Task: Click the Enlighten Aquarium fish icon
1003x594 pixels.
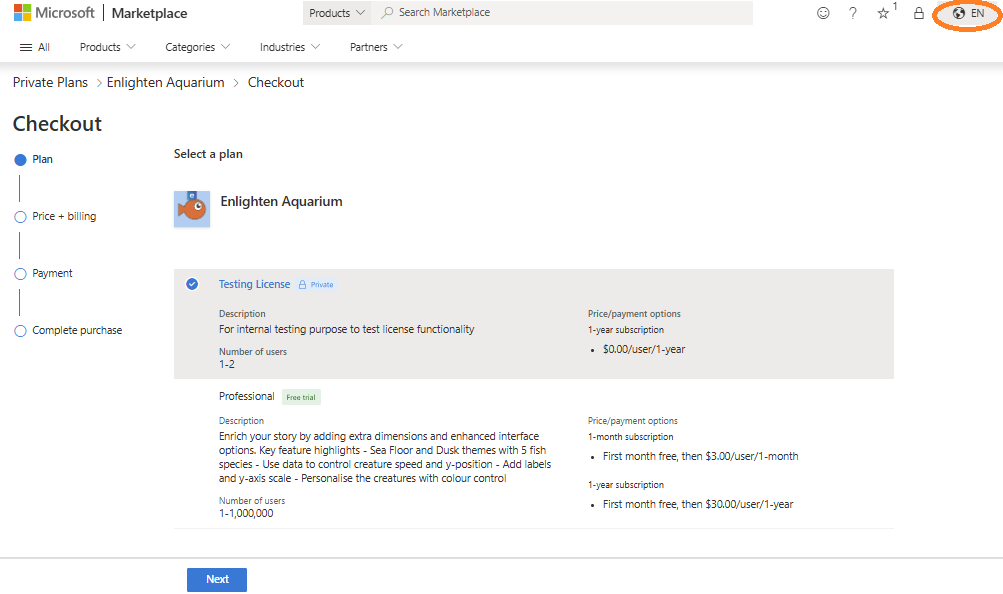Action: pos(191,208)
